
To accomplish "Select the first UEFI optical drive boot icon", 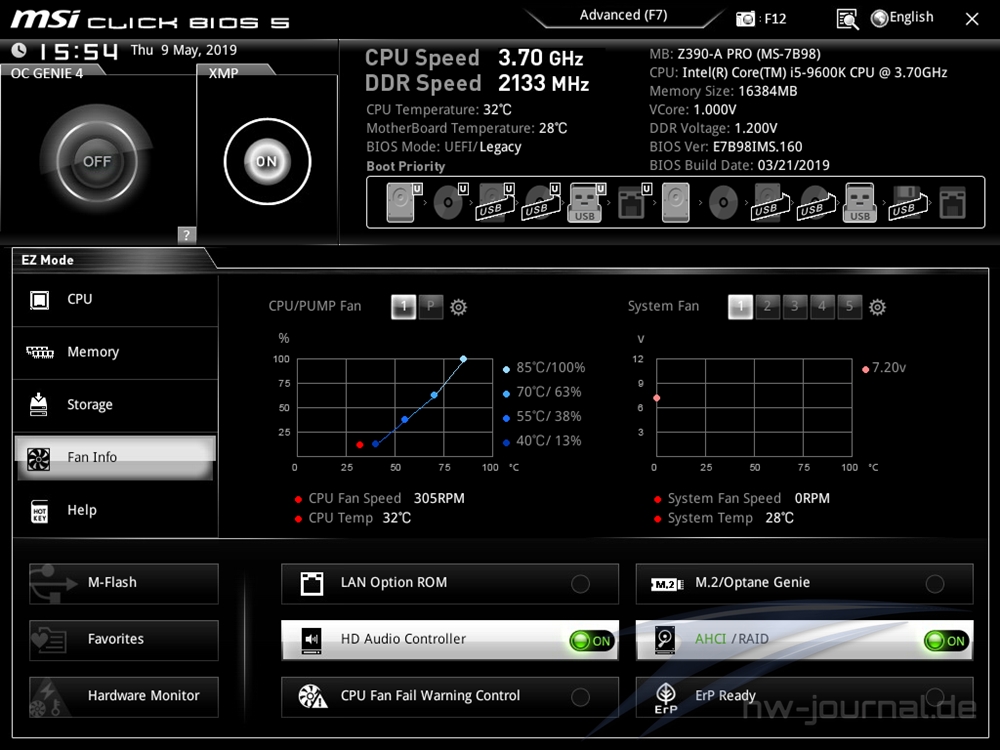I will [450, 202].
